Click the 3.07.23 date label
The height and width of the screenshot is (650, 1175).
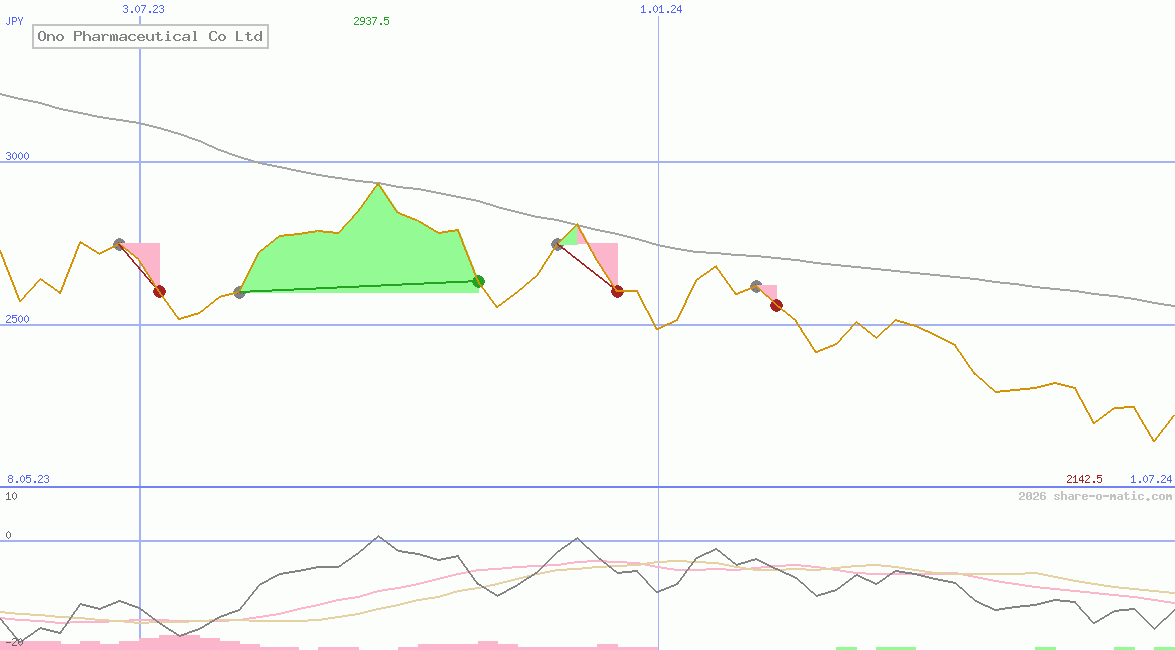click(143, 9)
